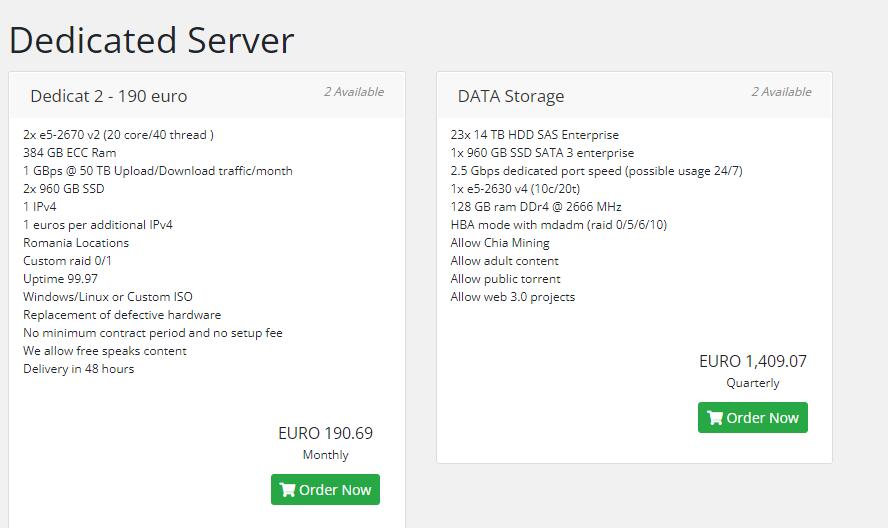
Task: Click the cart icon for DATA Storage order
Action: [x=715, y=418]
